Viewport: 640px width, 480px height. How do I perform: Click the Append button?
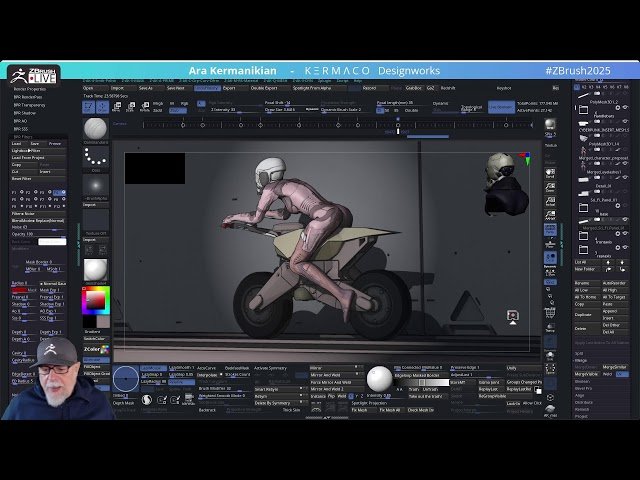pyautogui.click(x=614, y=311)
